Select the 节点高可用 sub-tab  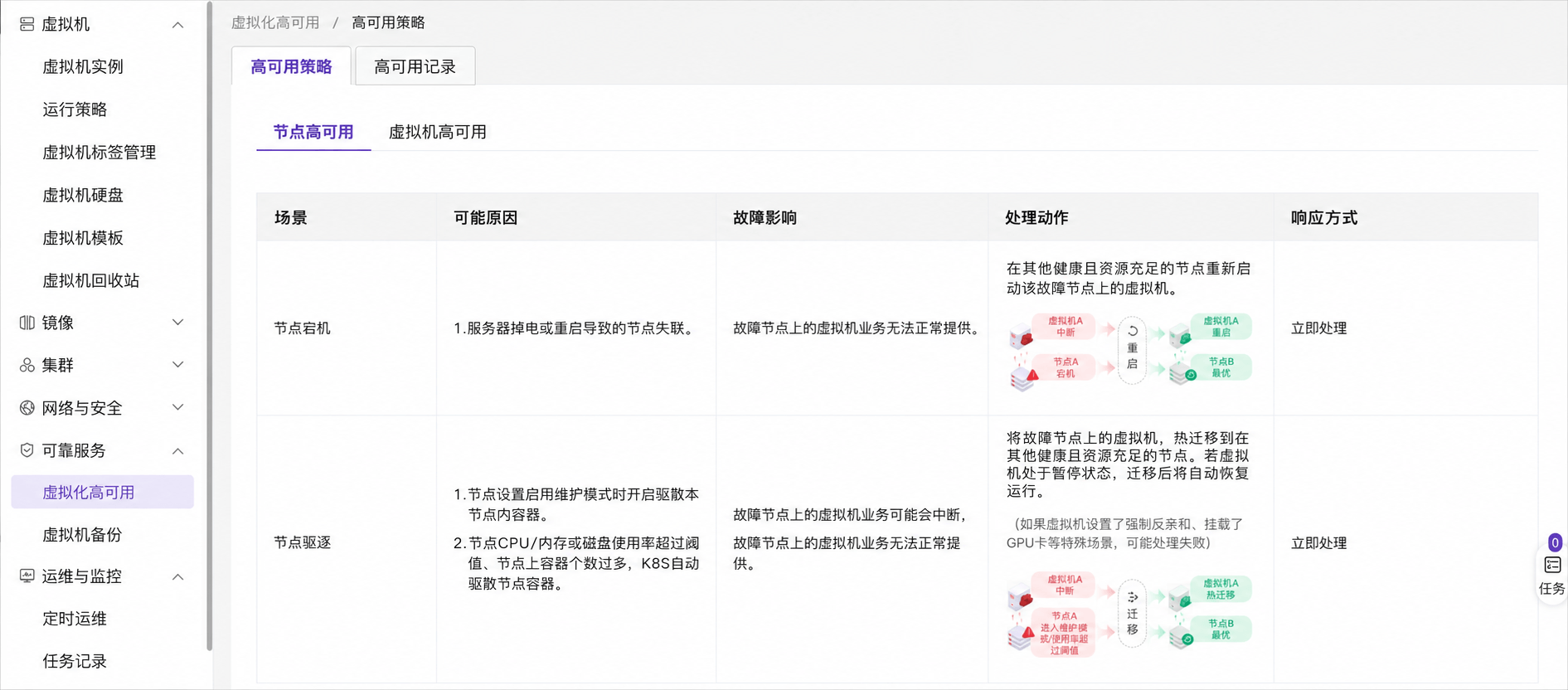[x=313, y=132]
